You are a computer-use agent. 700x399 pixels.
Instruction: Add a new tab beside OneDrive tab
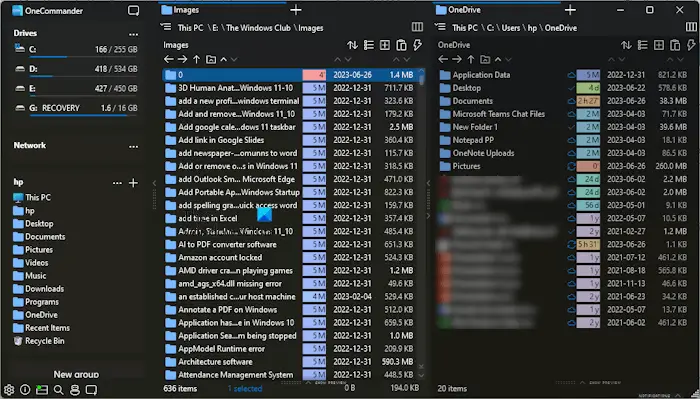pos(570,10)
